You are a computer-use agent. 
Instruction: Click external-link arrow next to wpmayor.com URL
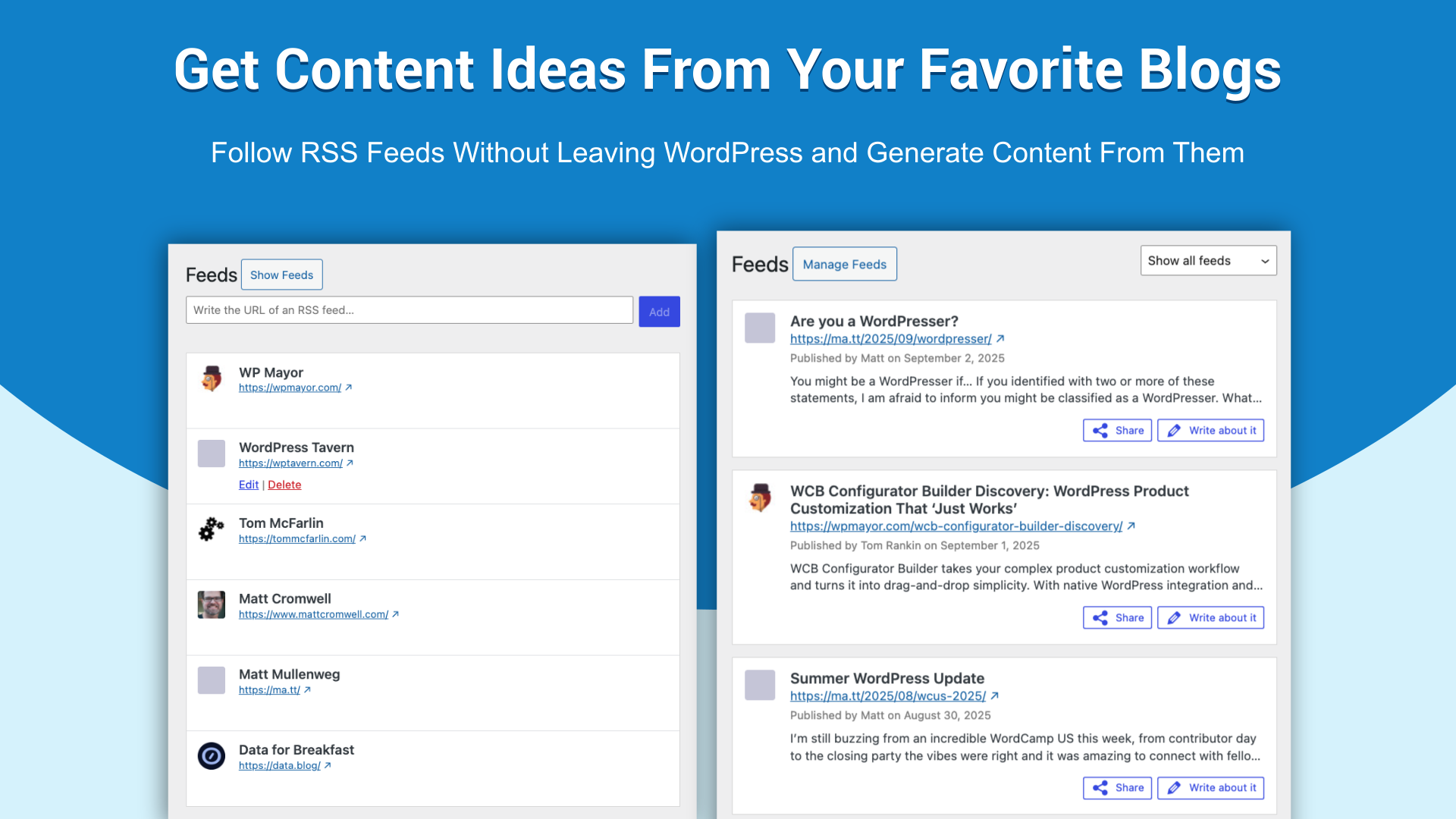coord(349,388)
